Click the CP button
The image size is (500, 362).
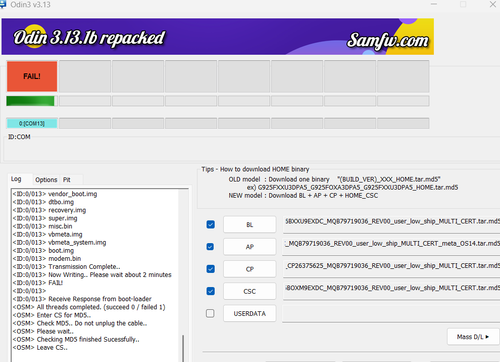tap(250, 269)
